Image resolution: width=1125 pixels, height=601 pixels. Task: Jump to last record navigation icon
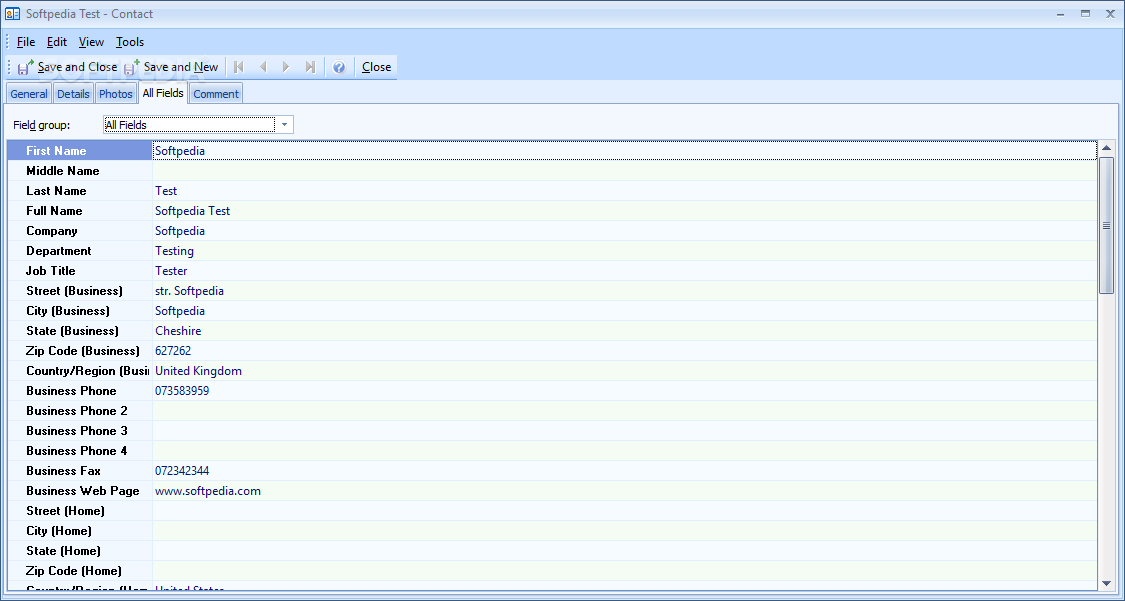coord(310,67)
